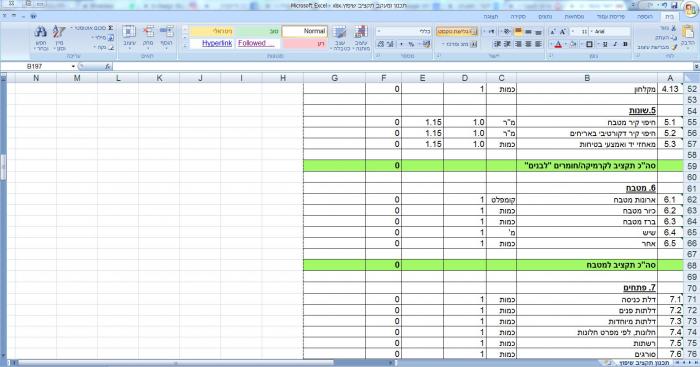Apply the Normal cell style
Viewport: 700px width, 367px height.
click(305, 31)
